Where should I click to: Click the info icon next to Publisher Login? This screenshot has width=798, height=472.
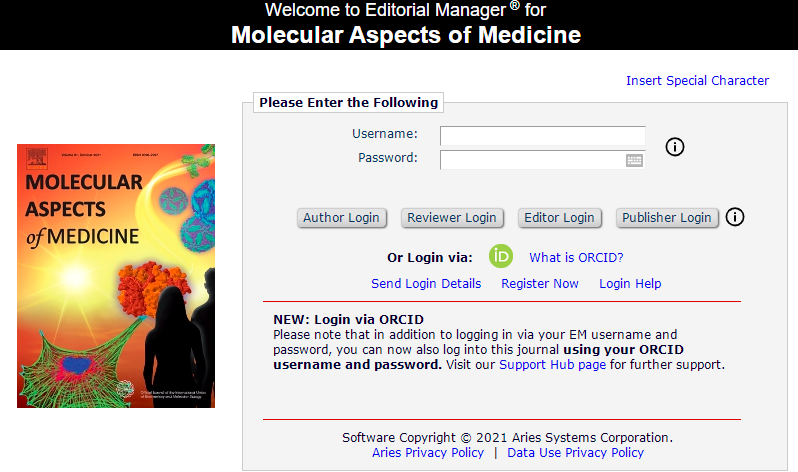(x=736, y=216)
